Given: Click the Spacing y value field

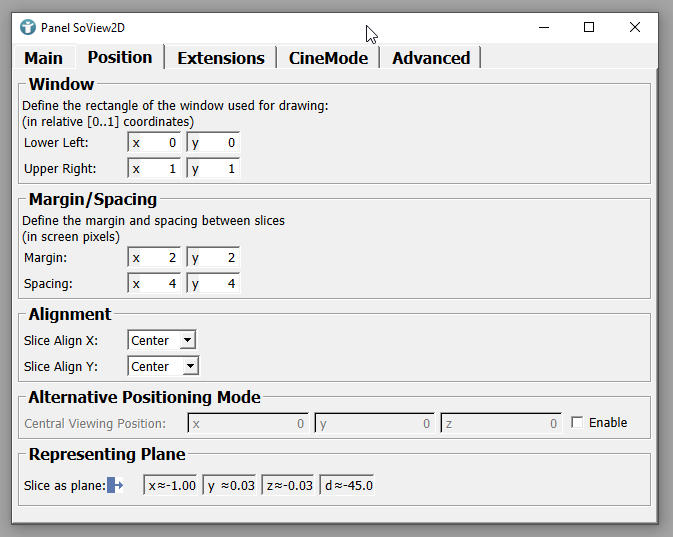Looking at the screenshot, I should [213, 284].
